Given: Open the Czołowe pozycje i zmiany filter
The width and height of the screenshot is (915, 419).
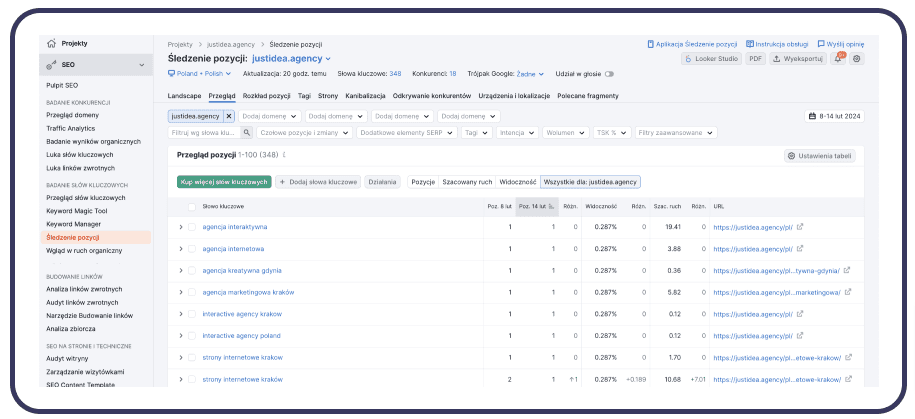Looking at the screenshot, I should pos(305,132).
